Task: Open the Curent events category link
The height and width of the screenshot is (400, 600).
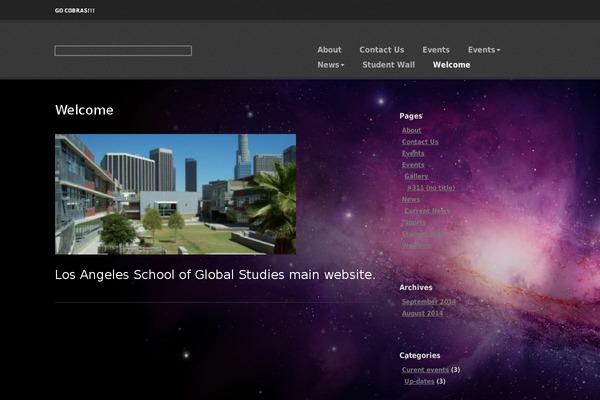Action: point(425,370)
